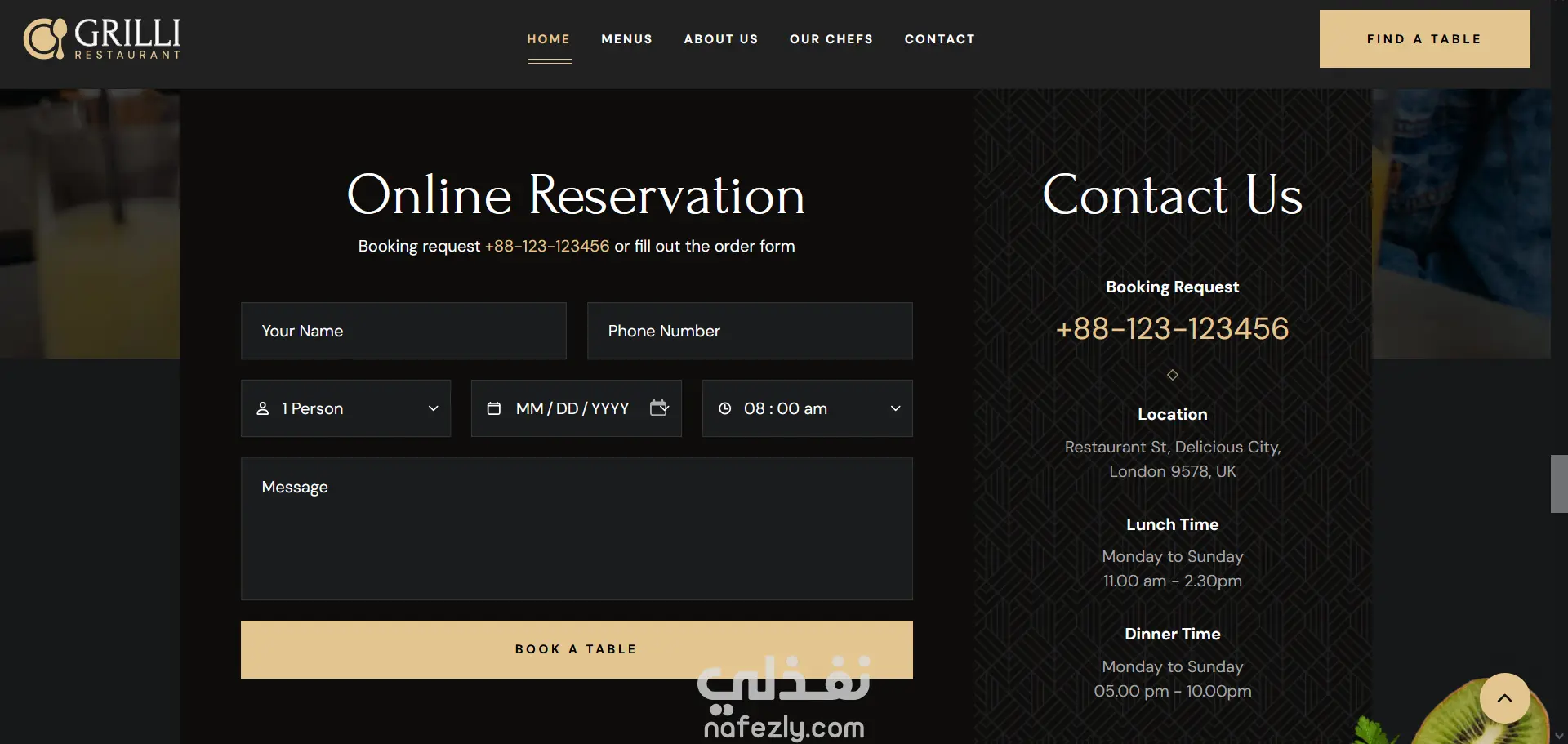This screenshot has width=1568, height=744.
Task: Focus the Your Name input field
Action: coord(403,331)
